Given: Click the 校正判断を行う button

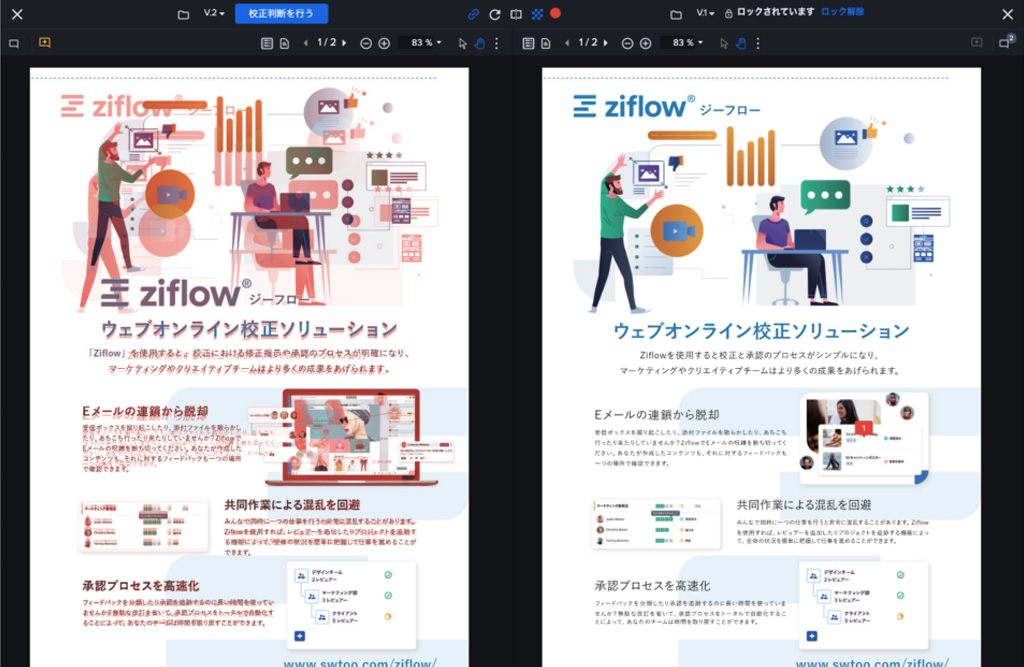Looking at the screenshot, I should click(281, 14).
